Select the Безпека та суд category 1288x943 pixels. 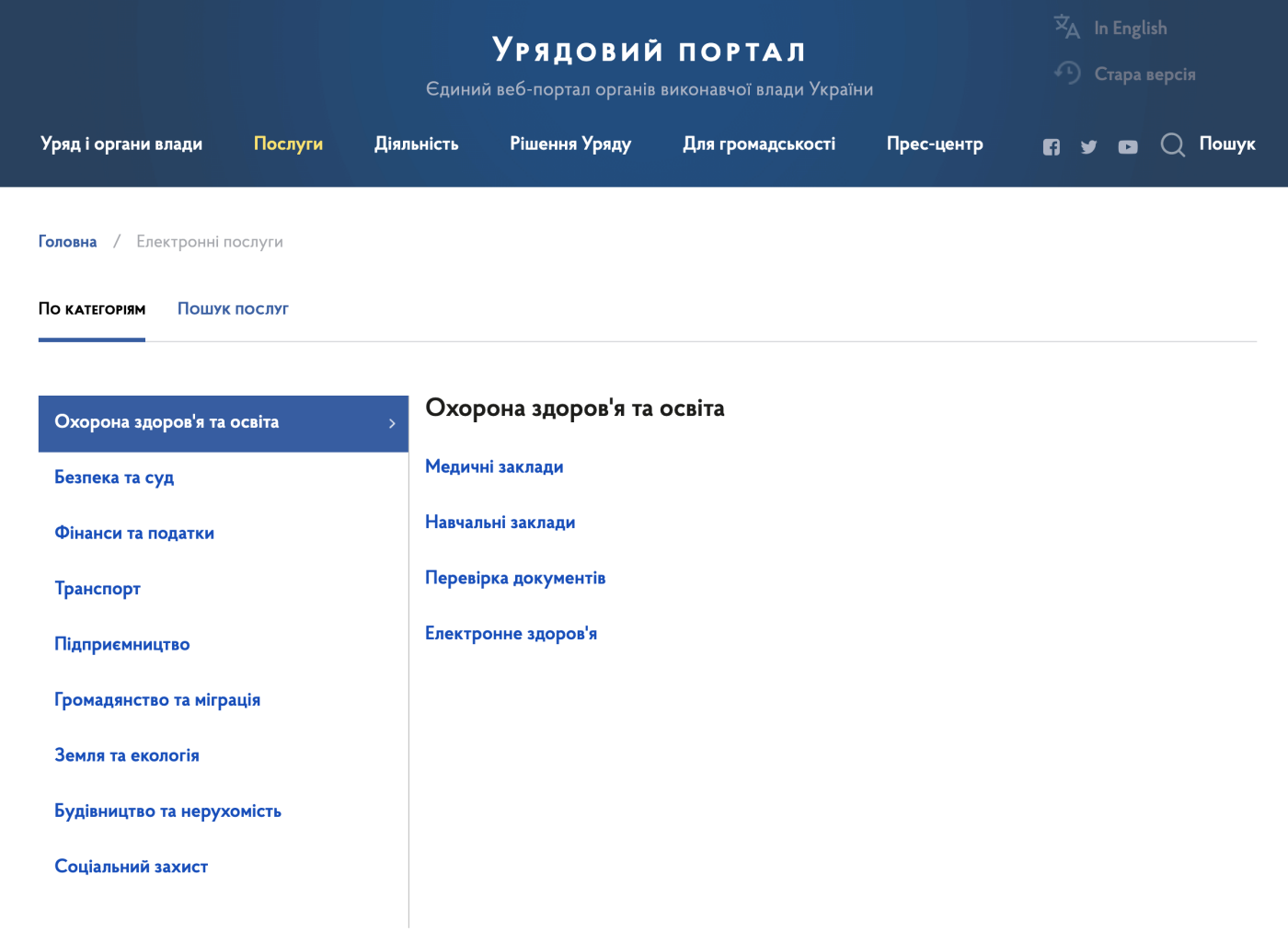114,477
